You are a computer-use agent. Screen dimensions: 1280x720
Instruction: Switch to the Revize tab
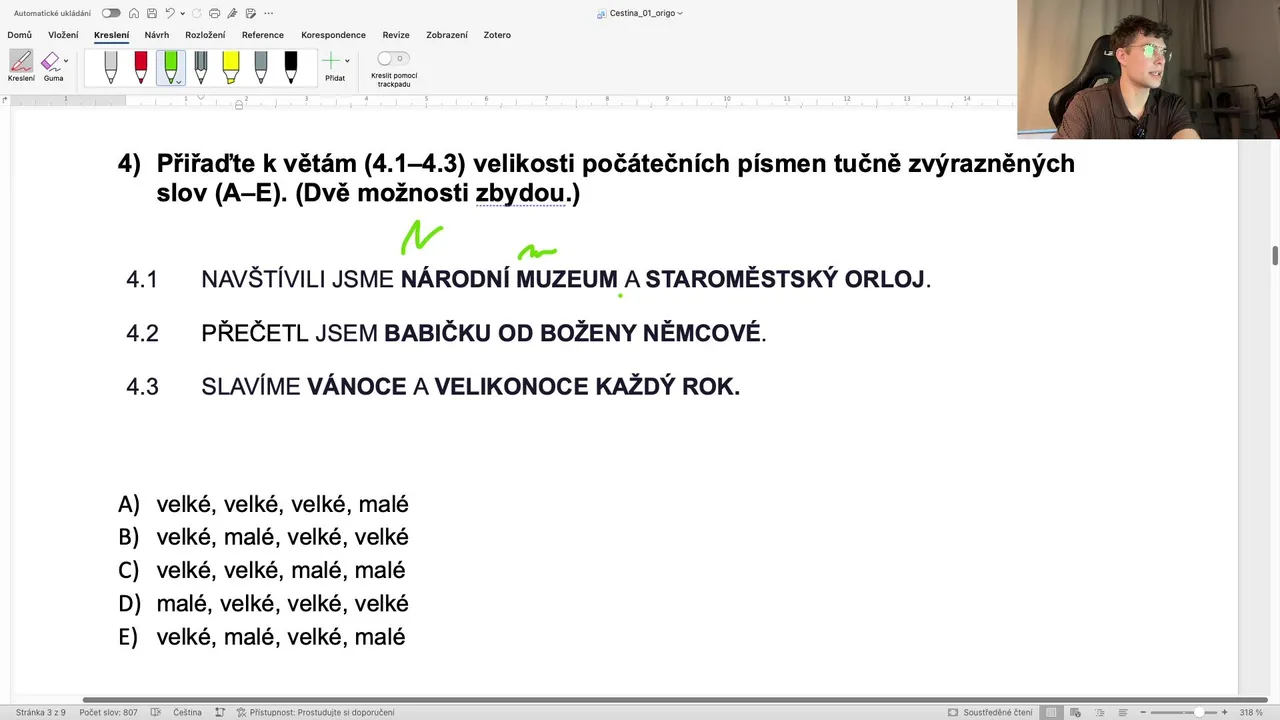tap(396, 35)
